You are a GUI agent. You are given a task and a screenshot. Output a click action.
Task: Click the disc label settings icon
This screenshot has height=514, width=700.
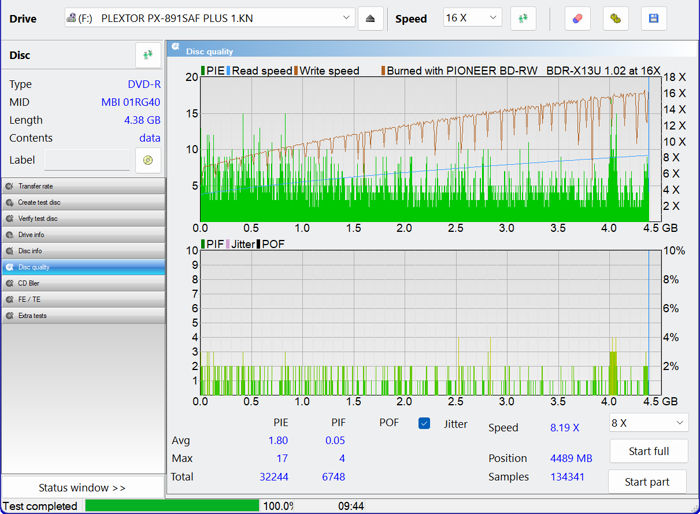coord(148,160)
